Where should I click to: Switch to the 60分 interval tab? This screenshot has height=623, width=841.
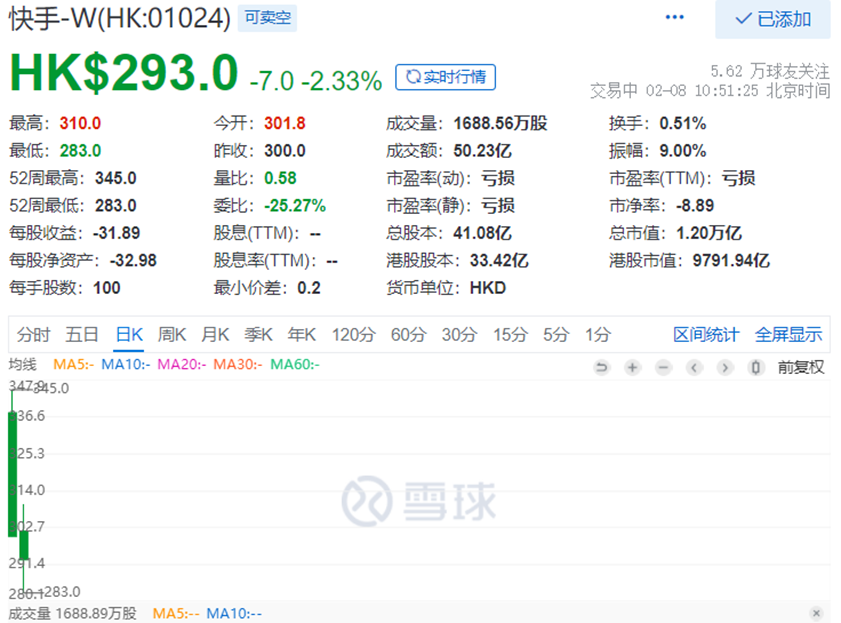click(x=408, y=335)
